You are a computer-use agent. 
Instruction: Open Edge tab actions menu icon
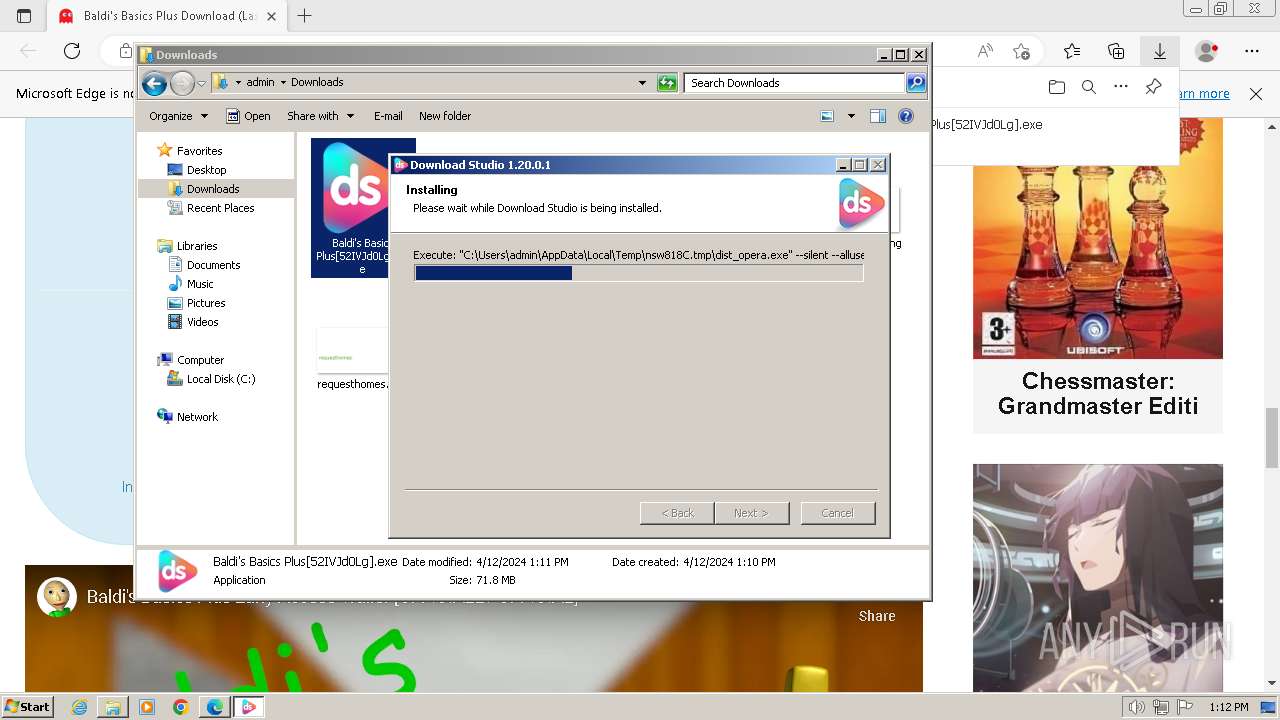click(24, 16)
